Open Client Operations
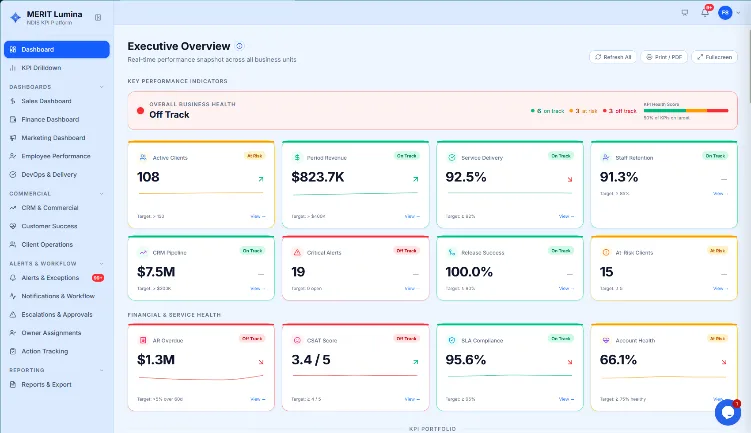751x433 pixels. pos(57,245)
